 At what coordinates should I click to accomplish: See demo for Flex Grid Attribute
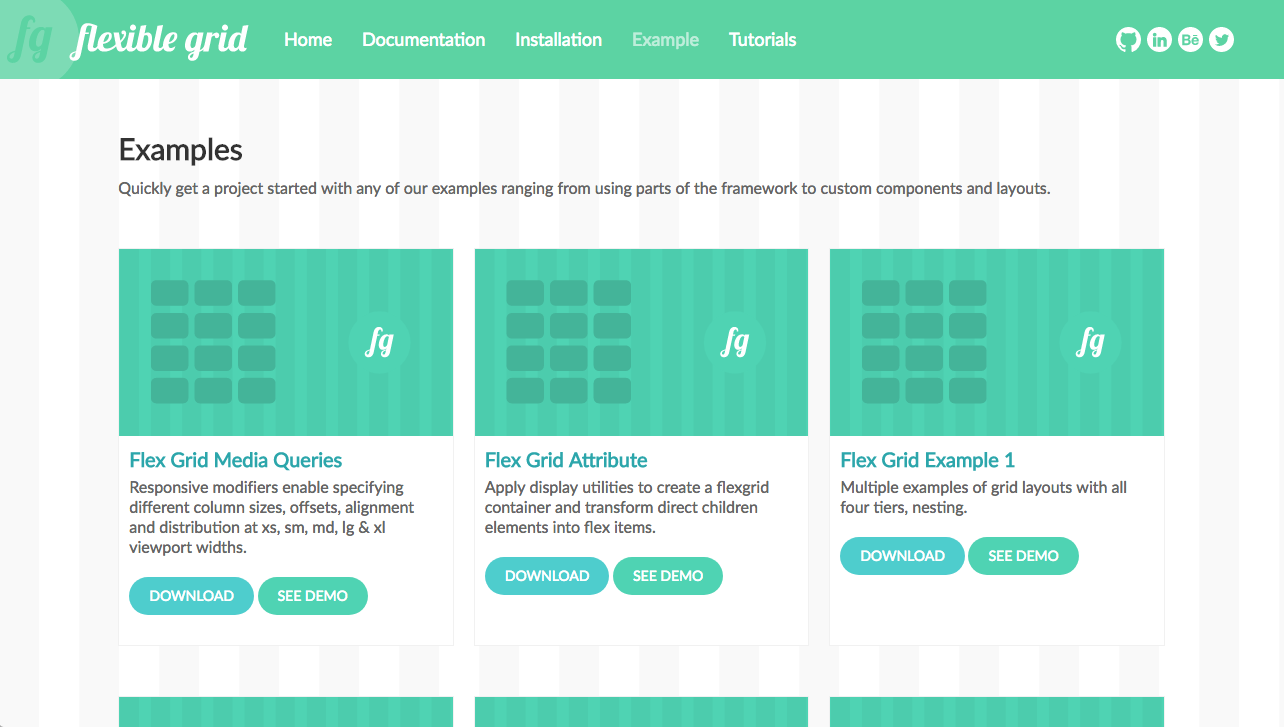(668, 575)
